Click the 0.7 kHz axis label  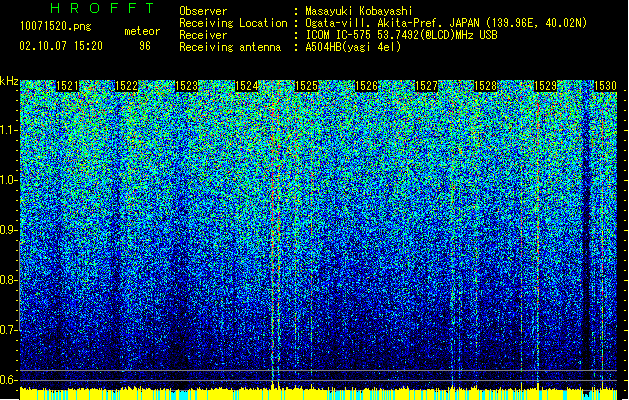tap(9, 330)
